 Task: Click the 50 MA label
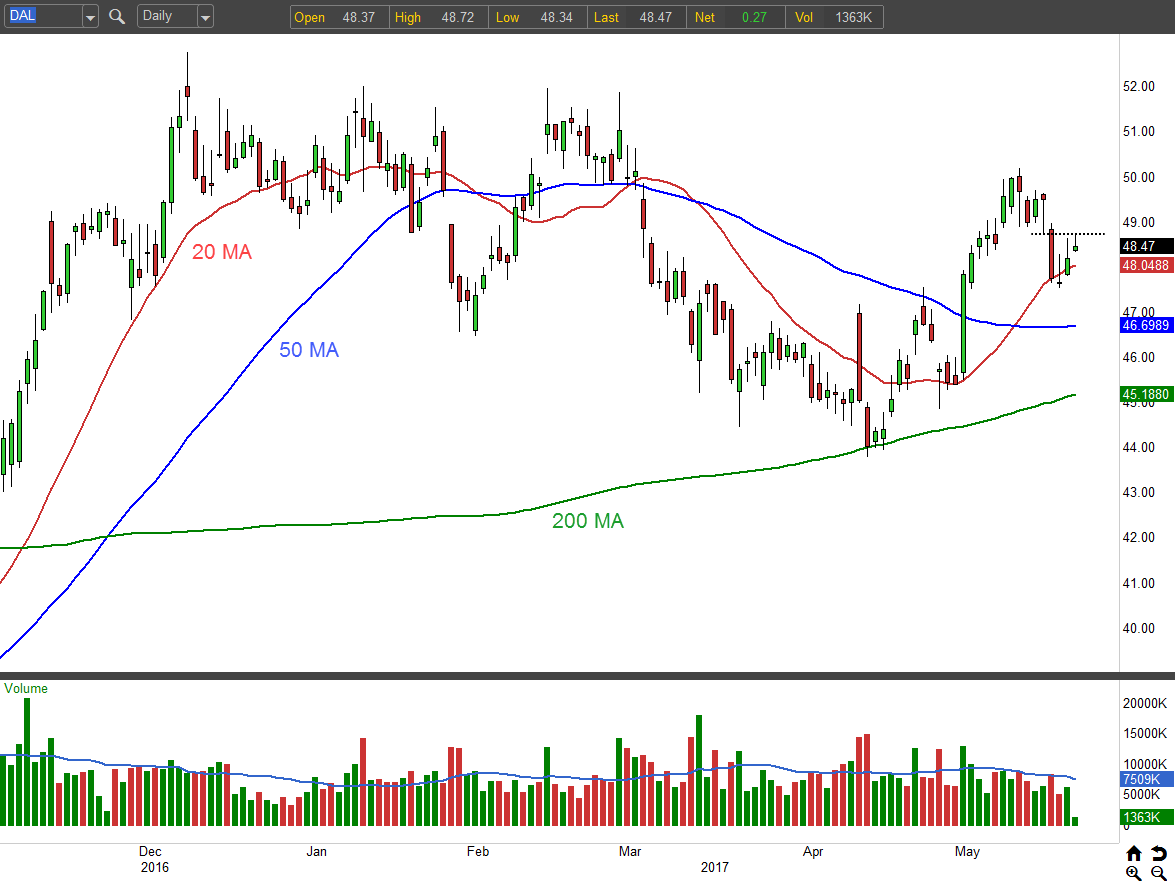click(309, 350)
